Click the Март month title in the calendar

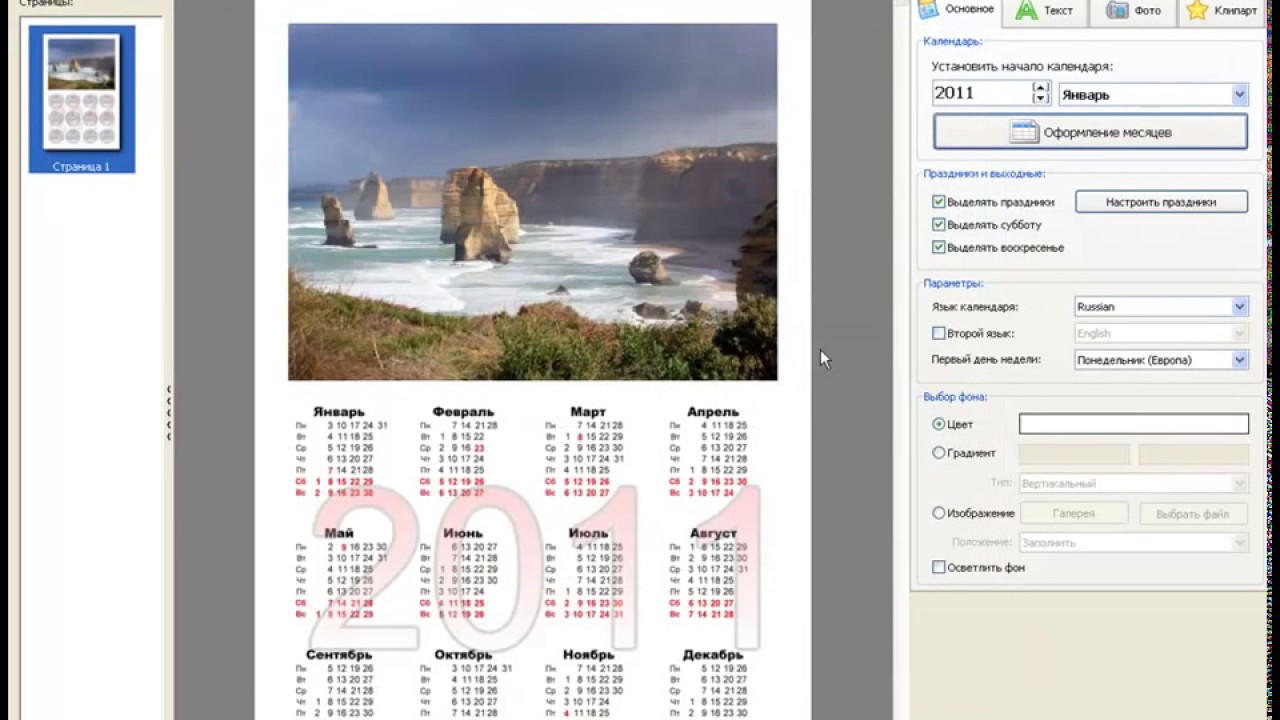[588, 412]
